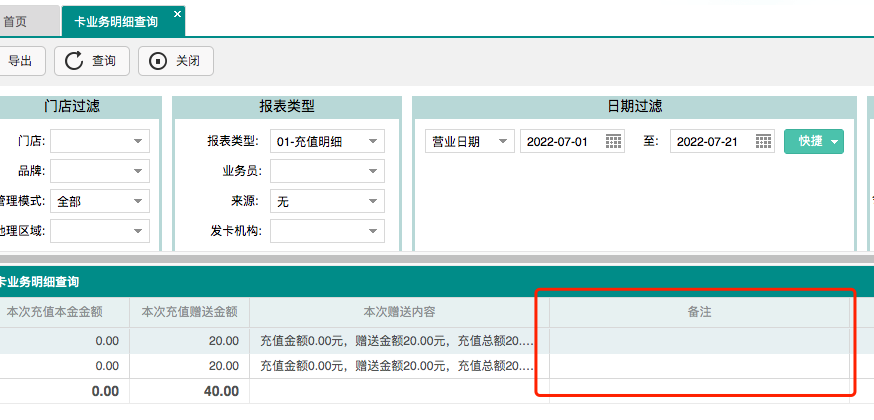Open the 快捷 quick date button
The image size is (874, 420).
(814, 141)
